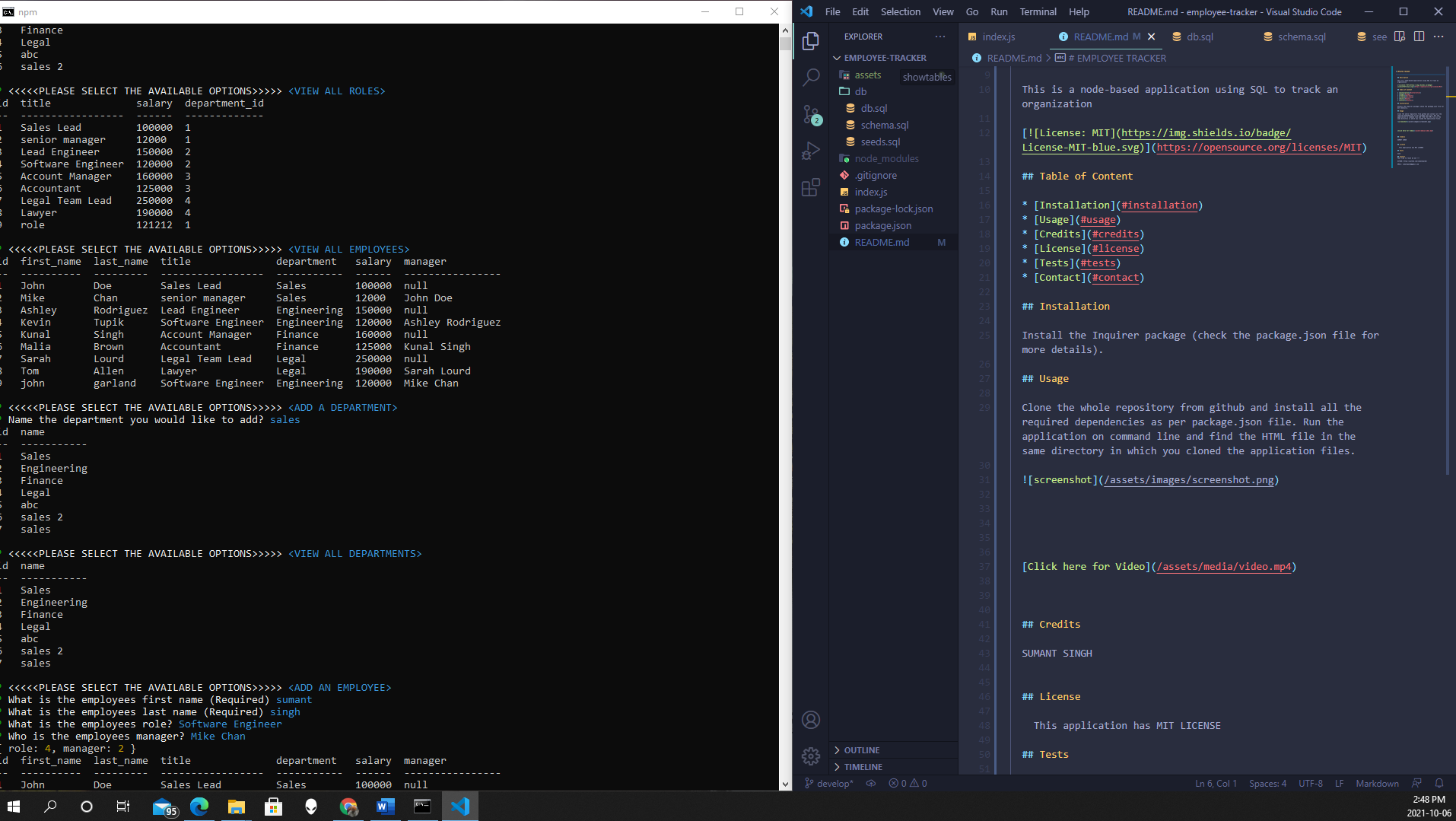Open the errors and warnings problems indicator
Screen dimensions: 1456x821
(x=908, y=783)
